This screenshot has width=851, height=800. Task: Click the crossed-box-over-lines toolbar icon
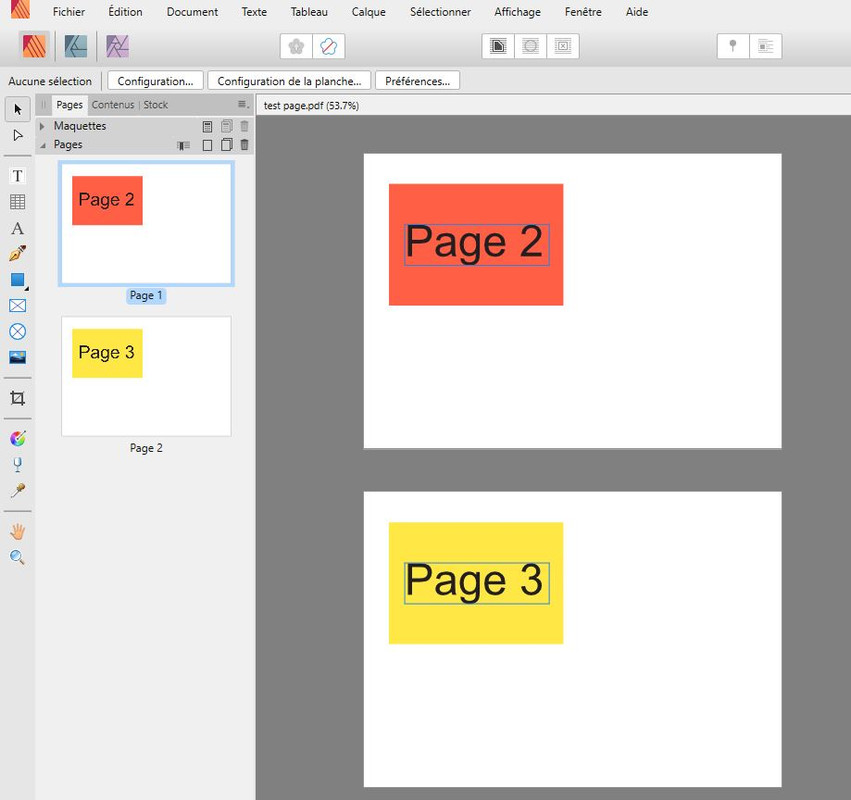pos(563,46)
